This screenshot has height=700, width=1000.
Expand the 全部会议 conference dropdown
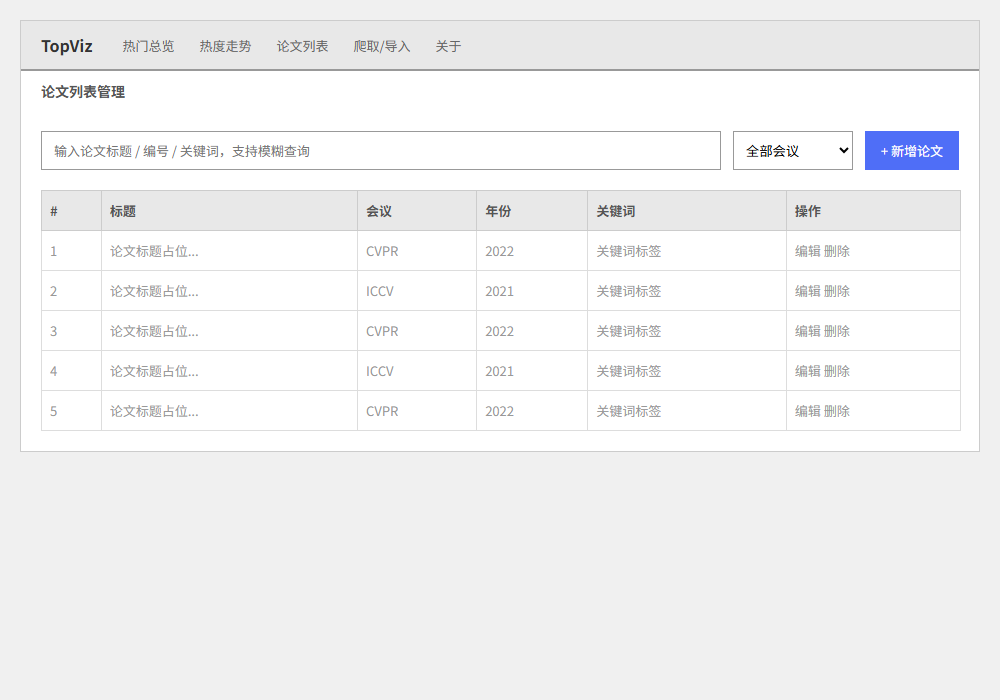pyautogui.click(x=793, y=150)
